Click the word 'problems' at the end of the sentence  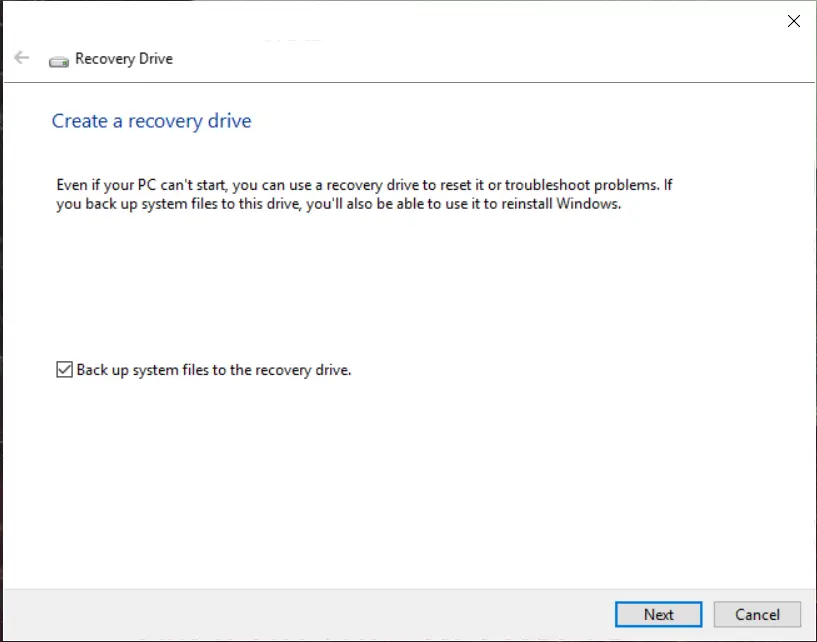pyautogui.click(x=627, y=185)
